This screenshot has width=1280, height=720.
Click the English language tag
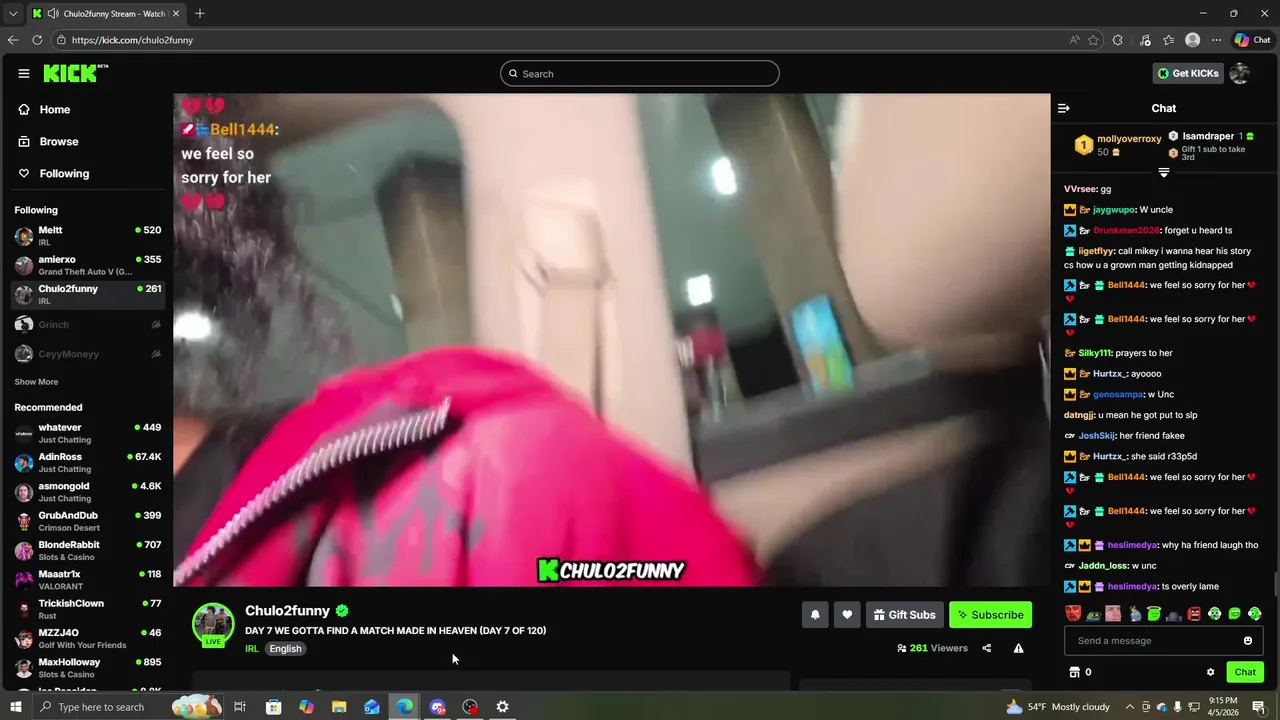coord(285,648)
